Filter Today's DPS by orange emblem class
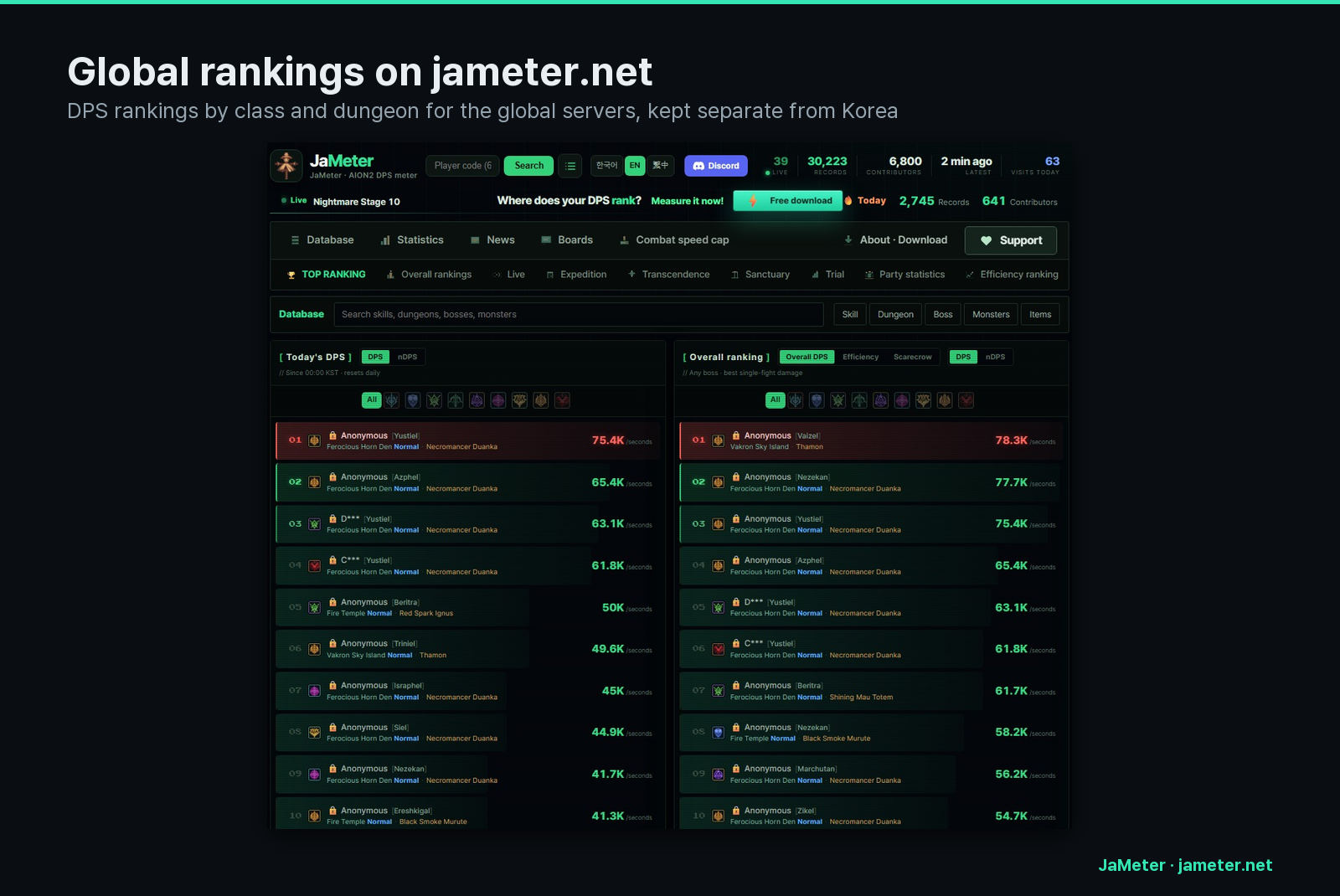The width and height of the screenshot is (1340, 896). pos(541,400)
